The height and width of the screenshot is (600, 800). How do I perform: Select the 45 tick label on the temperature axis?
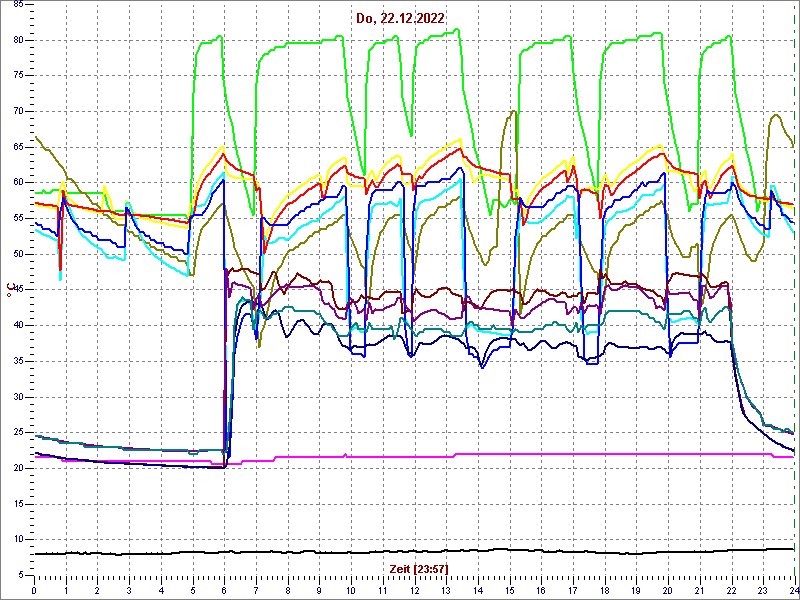click(x=18, y=290)
